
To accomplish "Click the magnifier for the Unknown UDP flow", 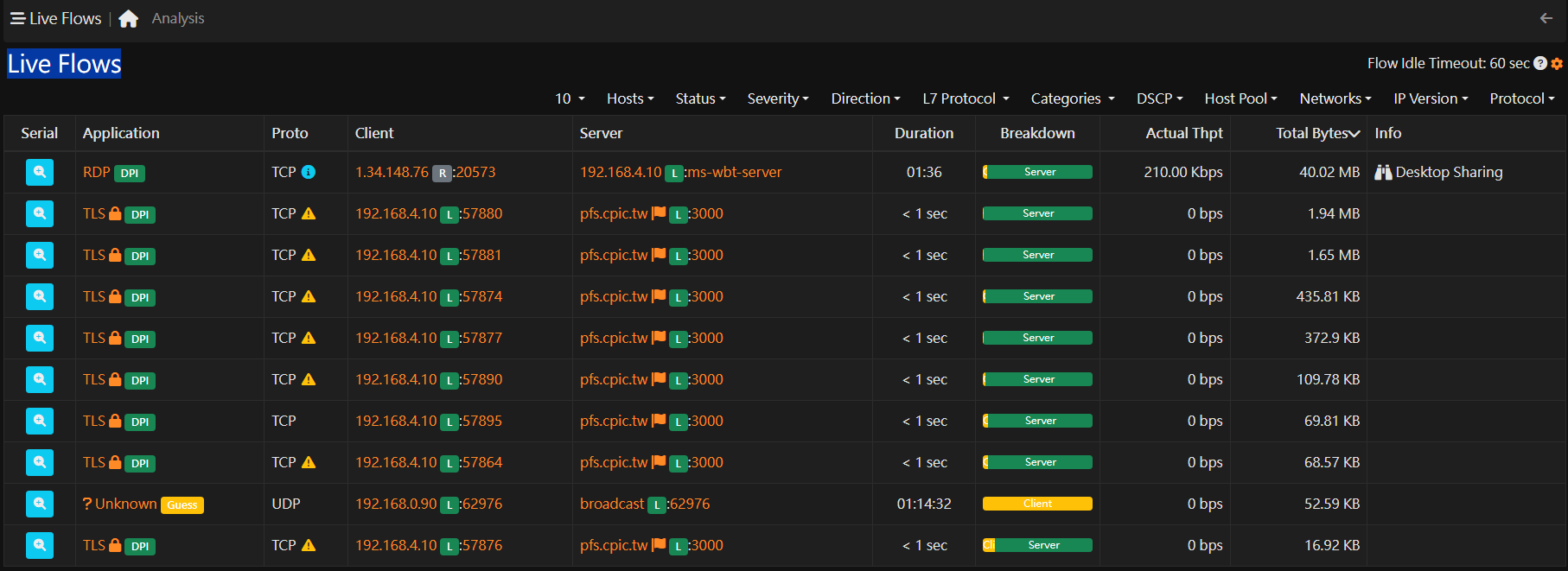I will coord(40,504).
